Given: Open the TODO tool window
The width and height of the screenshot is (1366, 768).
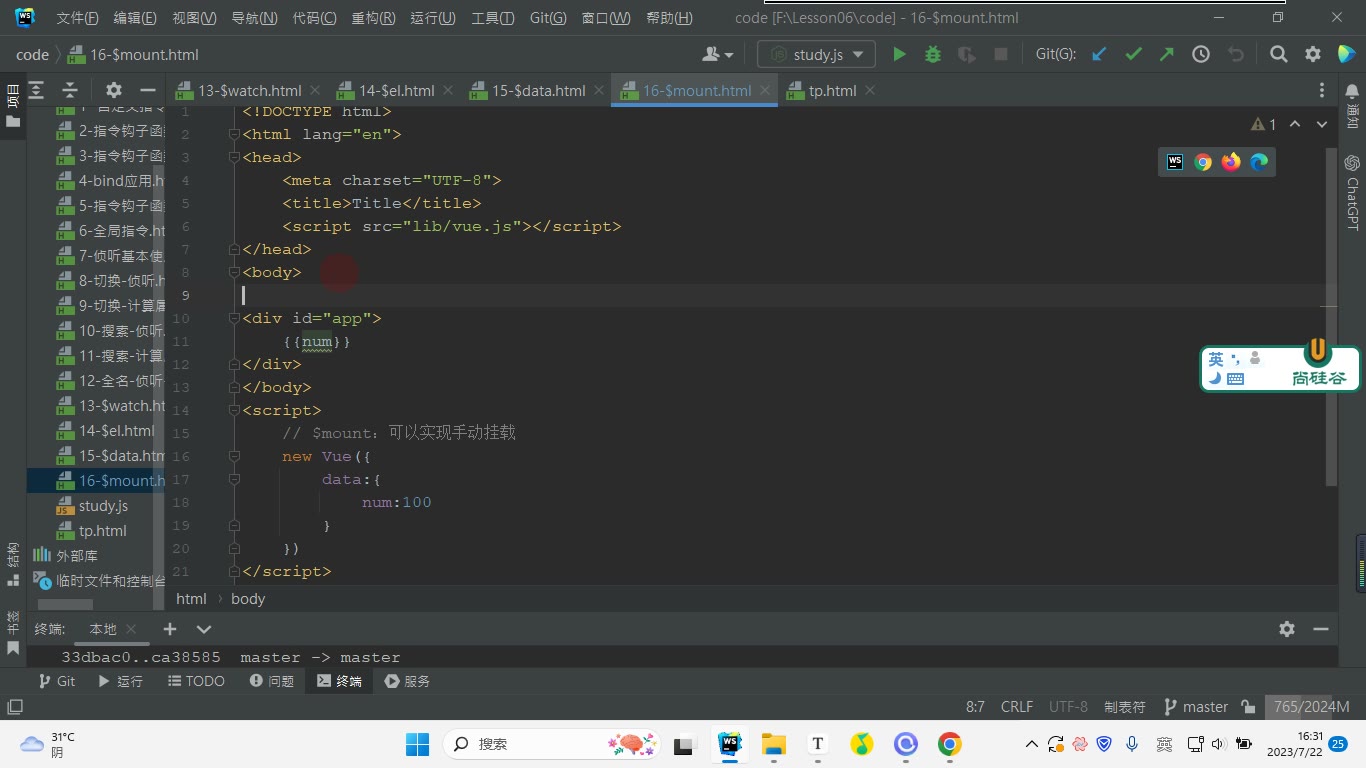Looking at the screenshot, I should [196, 681].
